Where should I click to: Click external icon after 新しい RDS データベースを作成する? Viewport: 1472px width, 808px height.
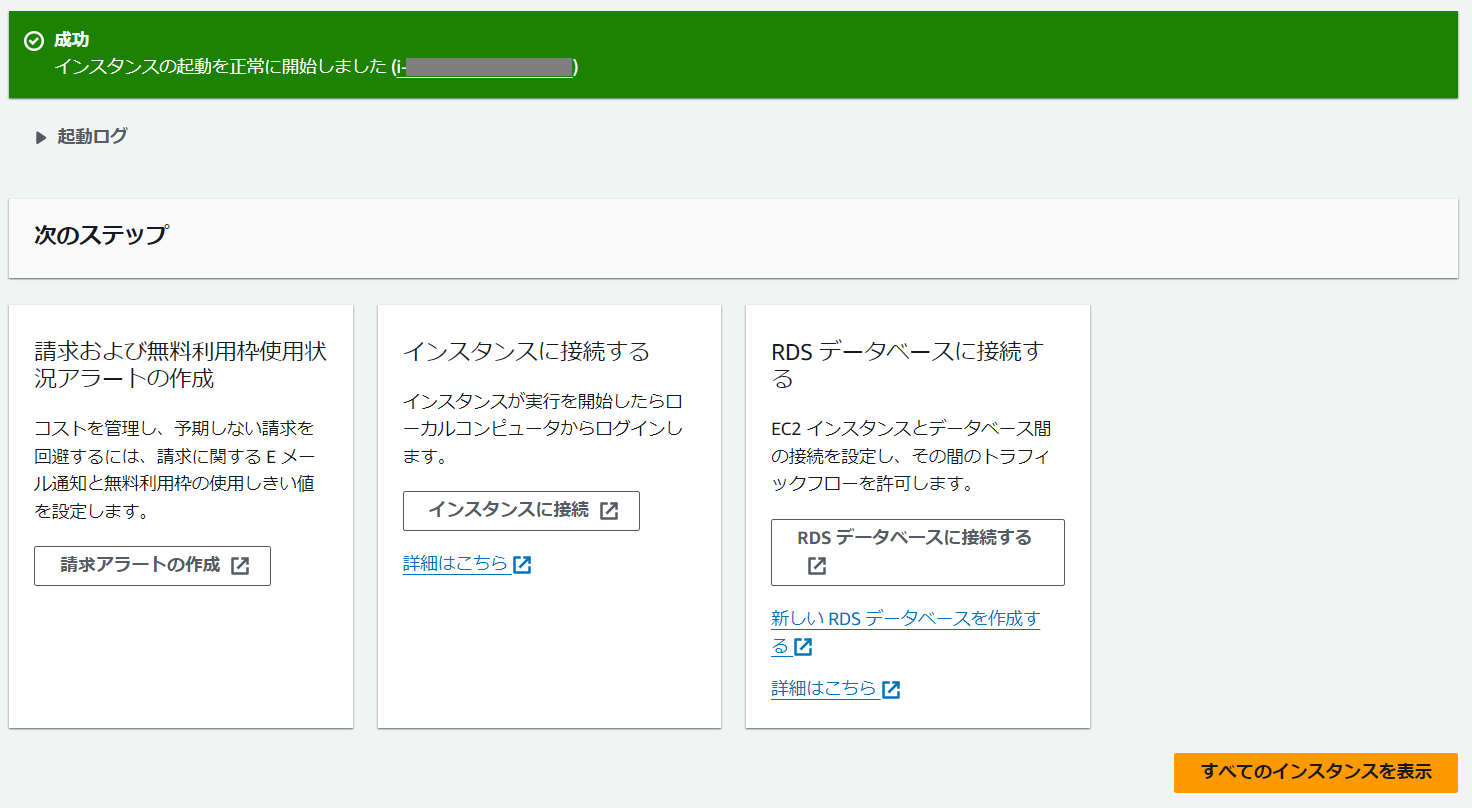pyautogui.click(x=803, y=647)
